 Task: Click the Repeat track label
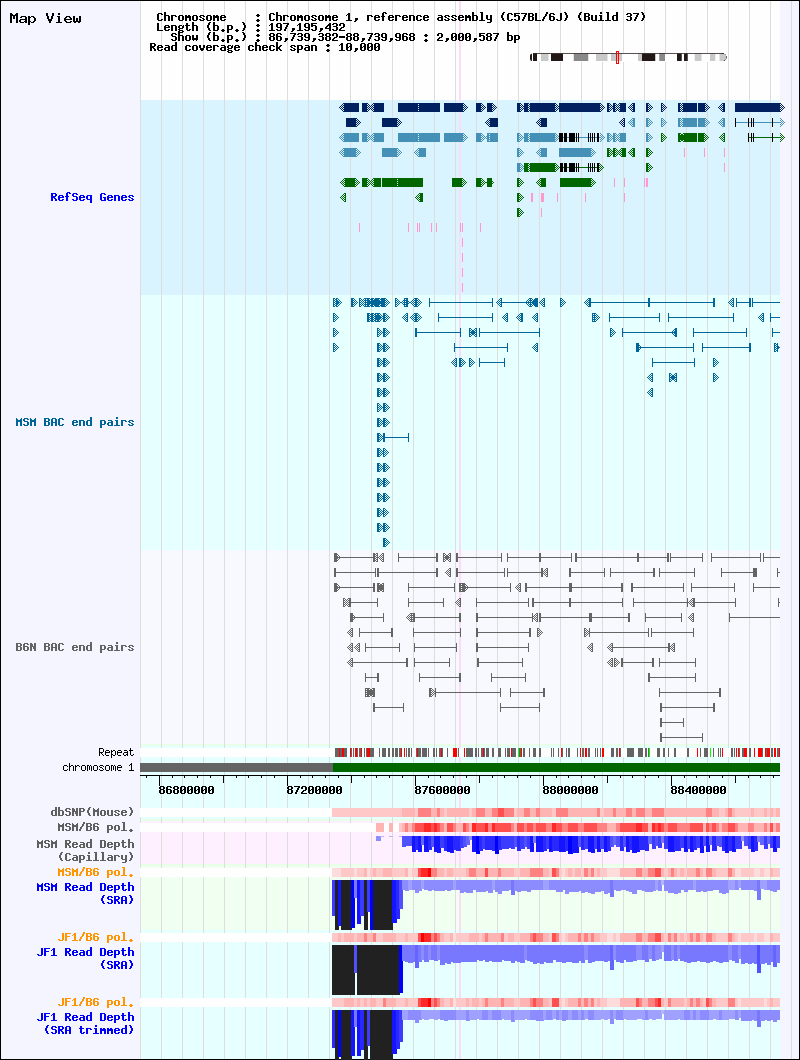click(116, 752)
